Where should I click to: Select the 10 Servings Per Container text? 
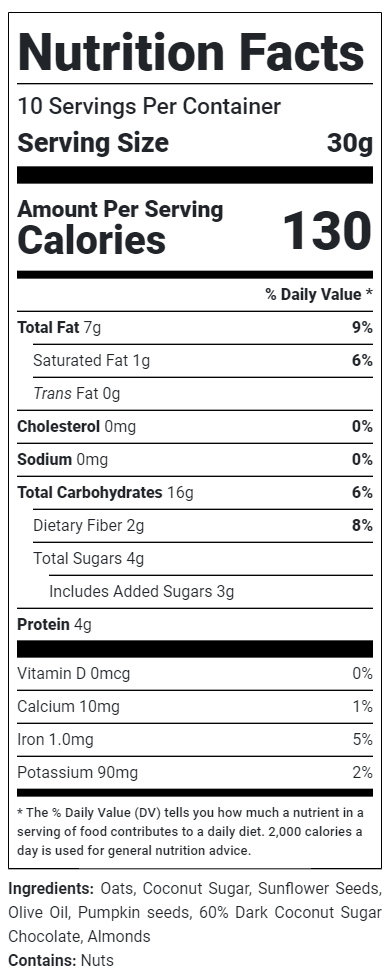(x=149, y=107)
